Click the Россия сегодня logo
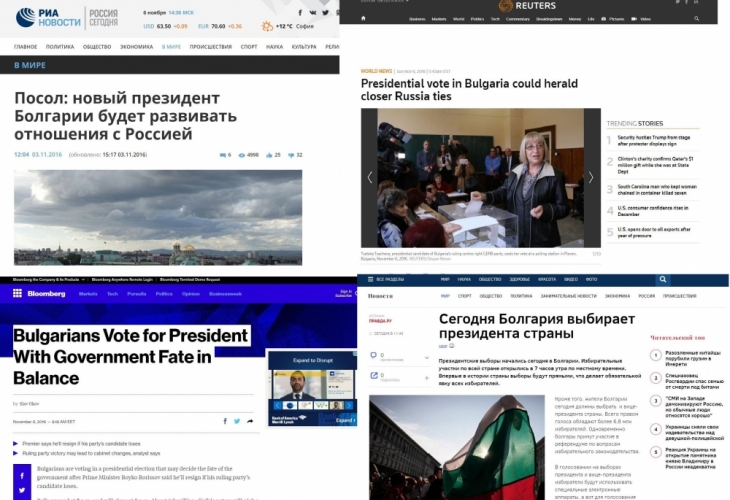This screenshot has width=730, height=500. (103, 18)
